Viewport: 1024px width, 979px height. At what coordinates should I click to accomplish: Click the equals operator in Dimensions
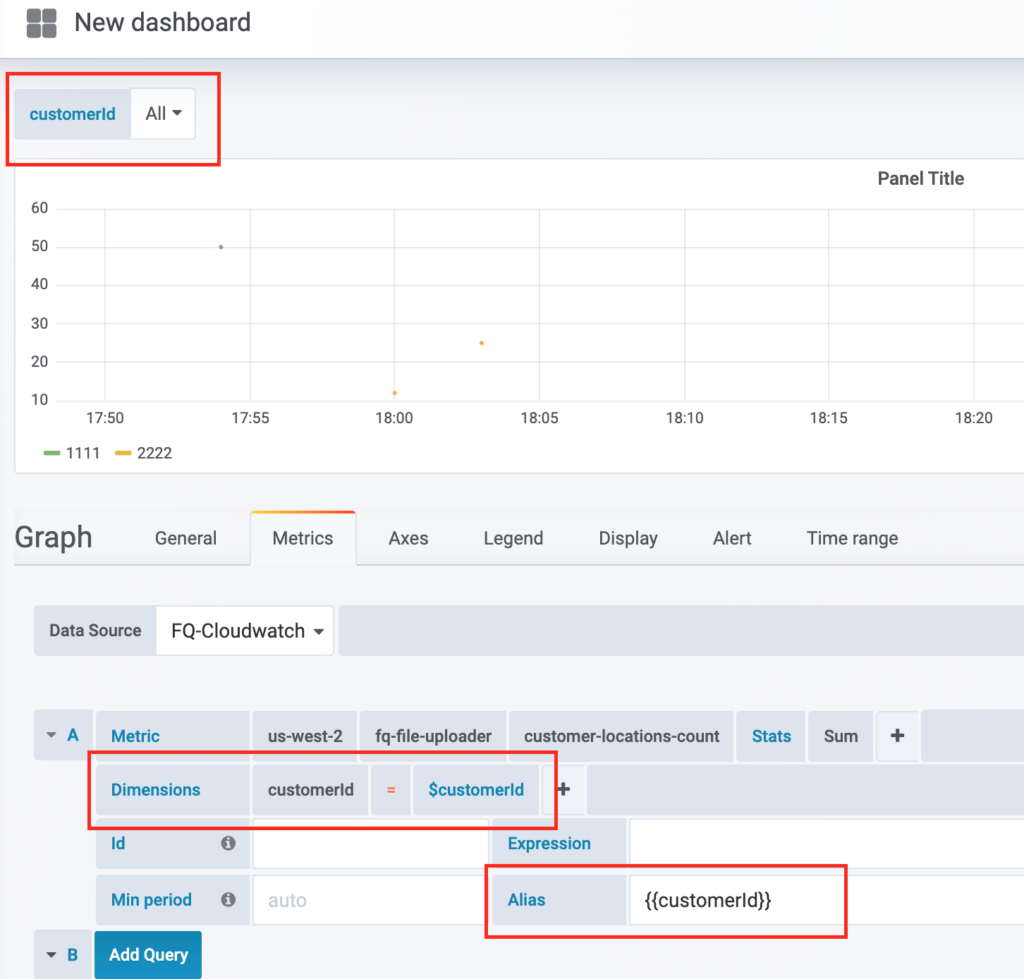(391, 790)
